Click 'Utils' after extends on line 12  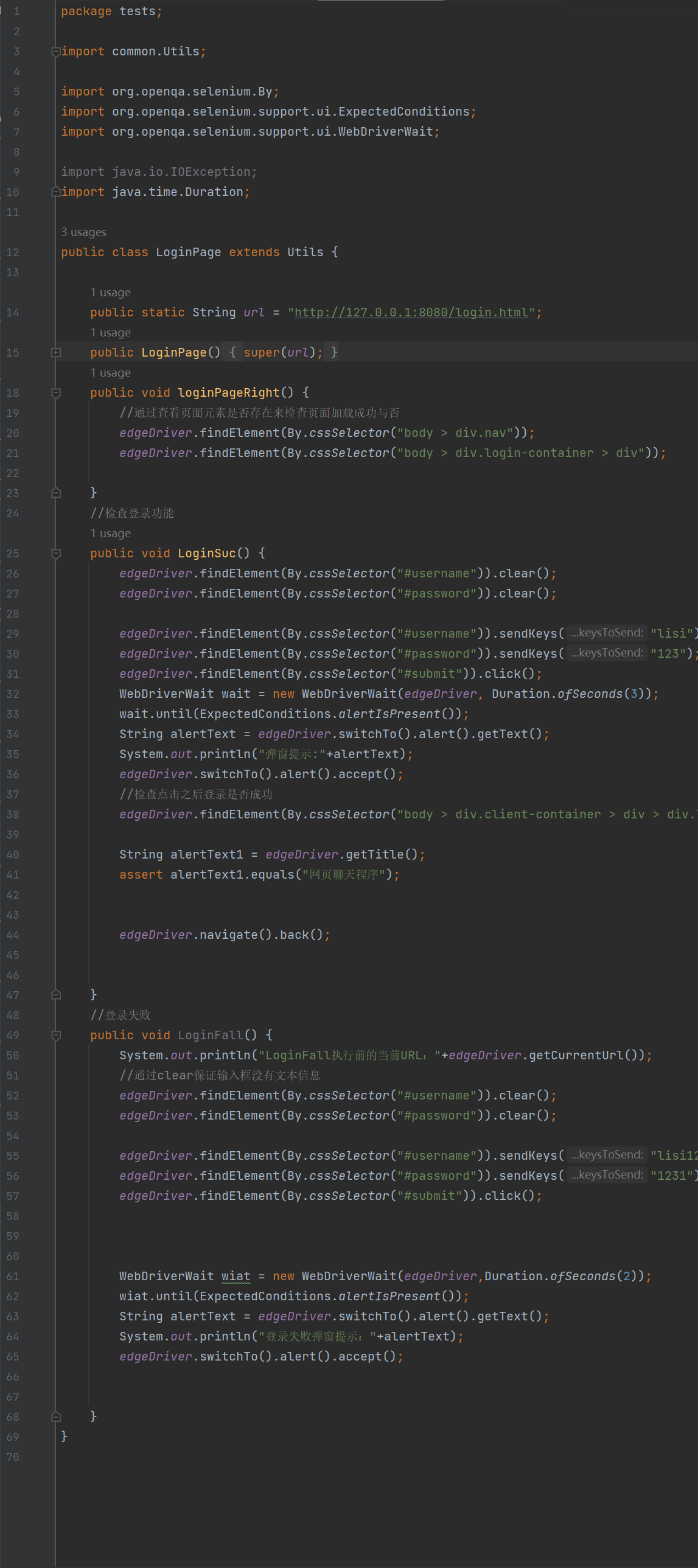point(305,252)
